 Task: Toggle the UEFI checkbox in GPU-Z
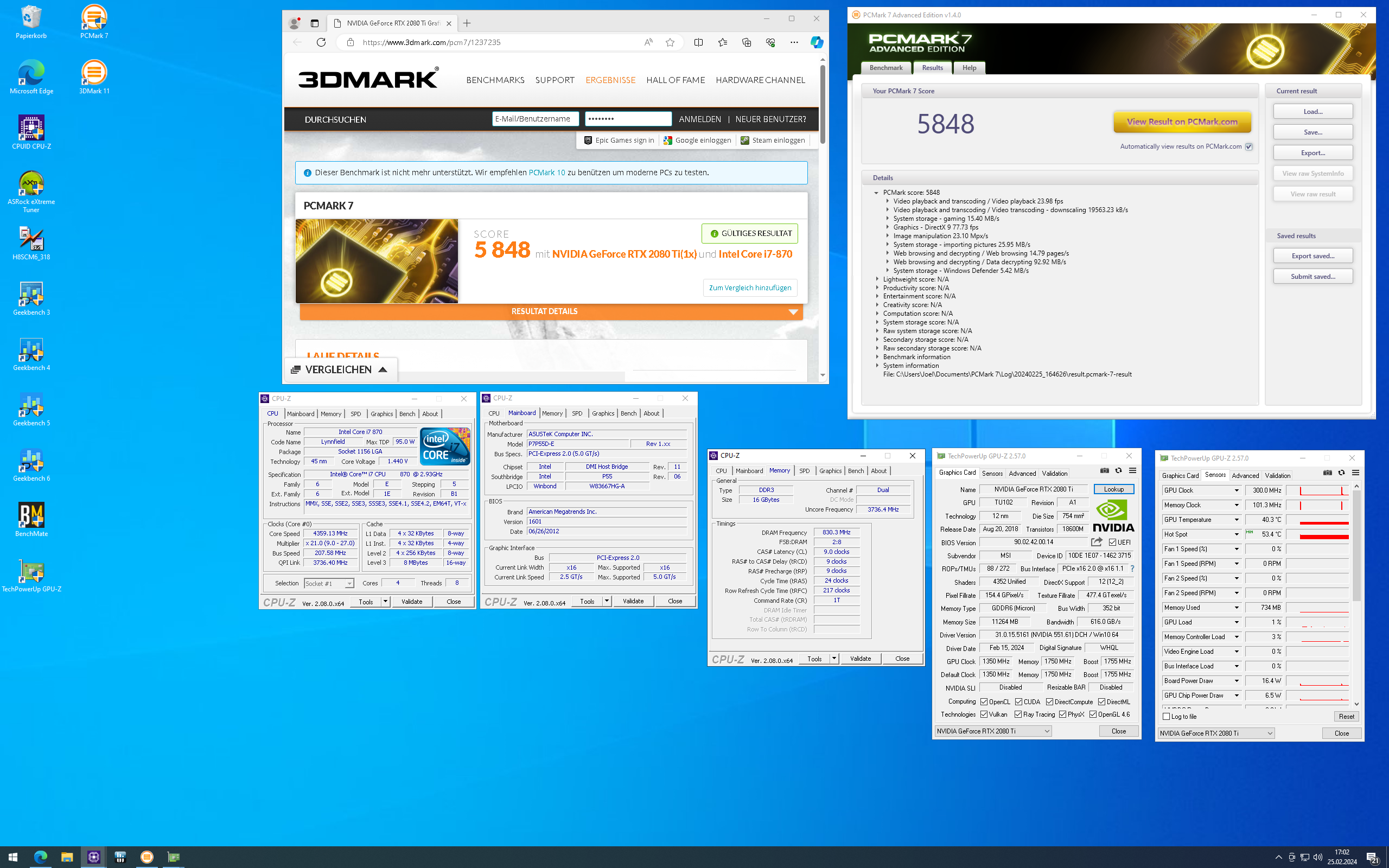click(1112, 542)
